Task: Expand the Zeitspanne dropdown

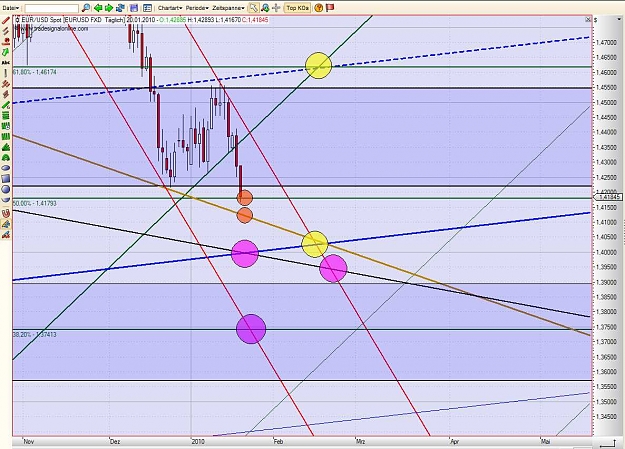Action: tap(228, 8)
